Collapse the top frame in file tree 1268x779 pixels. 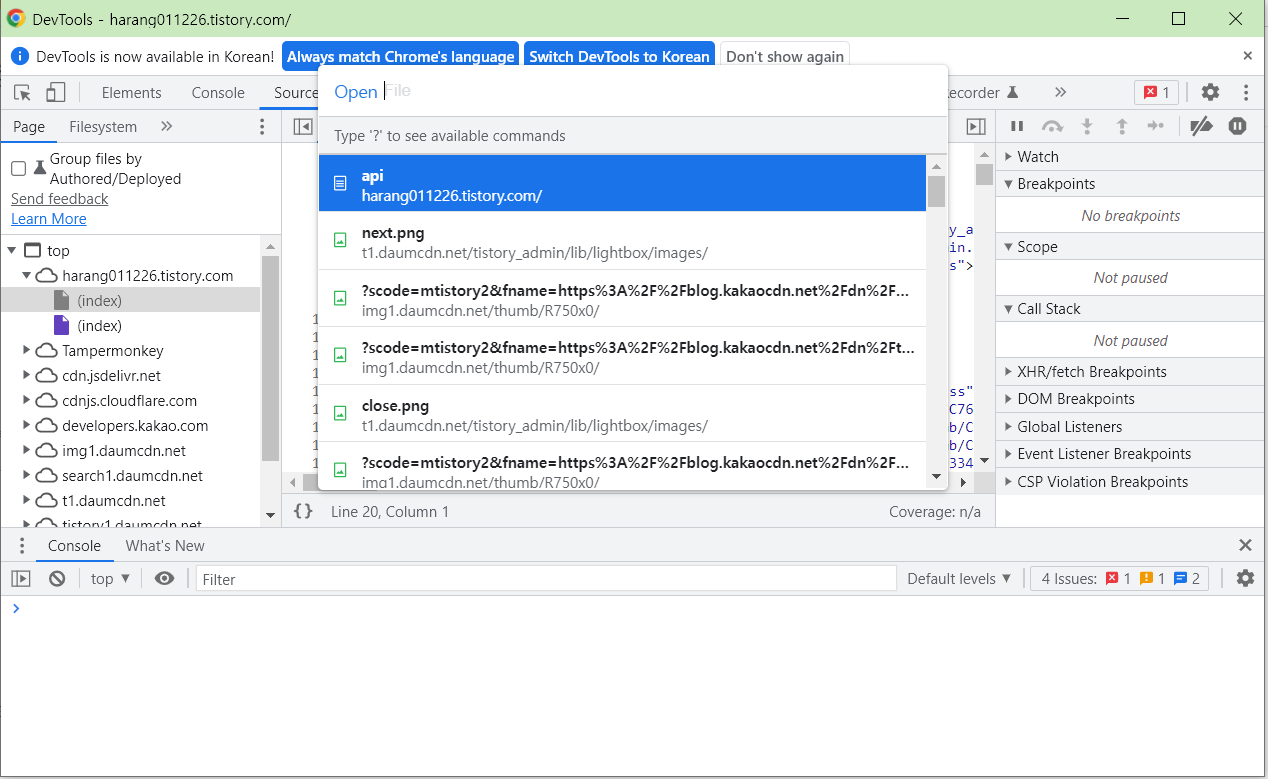click(x=12, y=251)
